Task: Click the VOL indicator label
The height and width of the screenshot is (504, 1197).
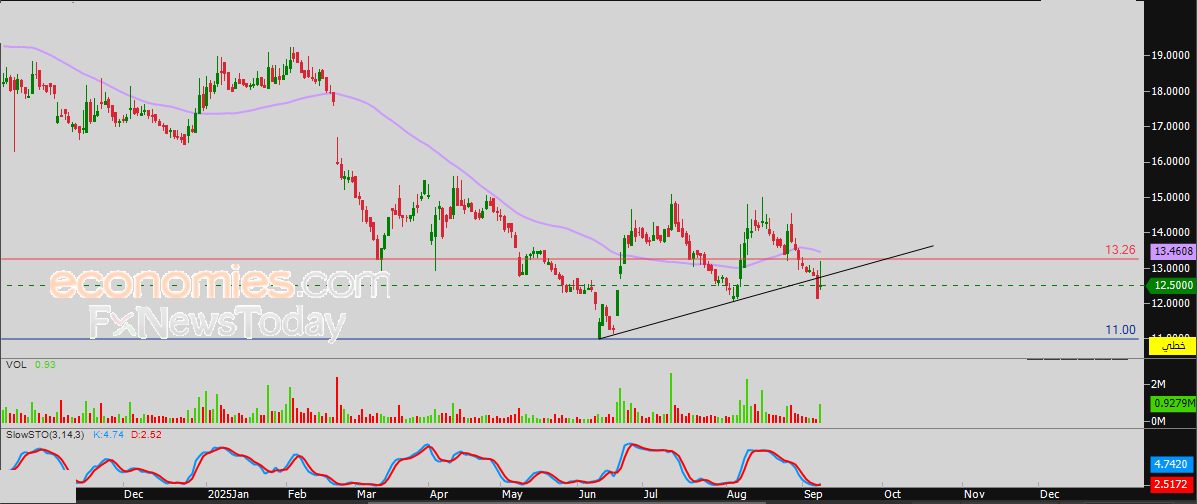Action: [15, 365]
